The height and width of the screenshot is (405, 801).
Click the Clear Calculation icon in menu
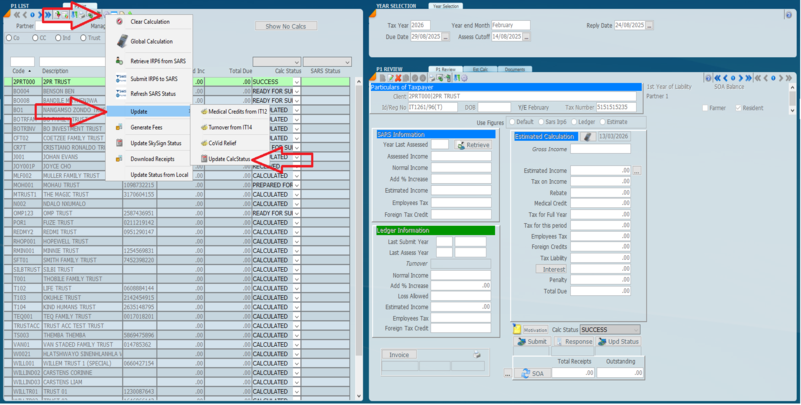point(119,21)
